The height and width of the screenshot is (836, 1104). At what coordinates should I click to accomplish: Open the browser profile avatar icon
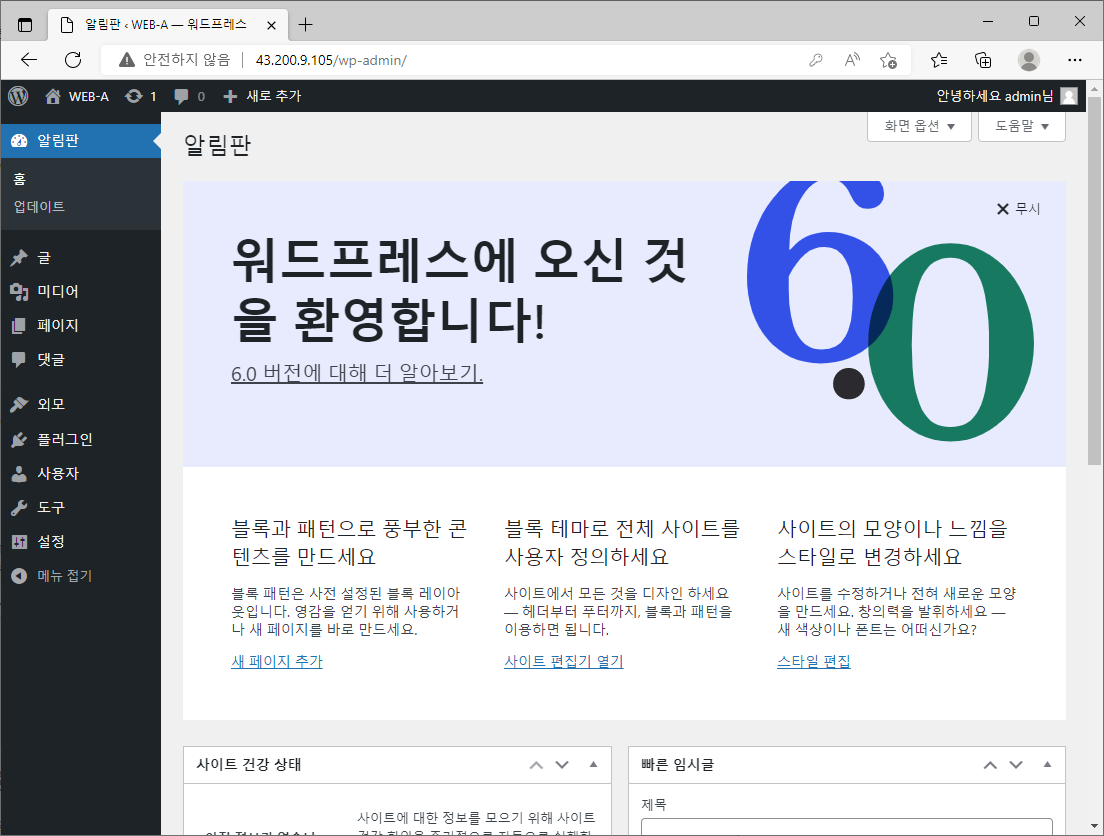point(1029,61)
